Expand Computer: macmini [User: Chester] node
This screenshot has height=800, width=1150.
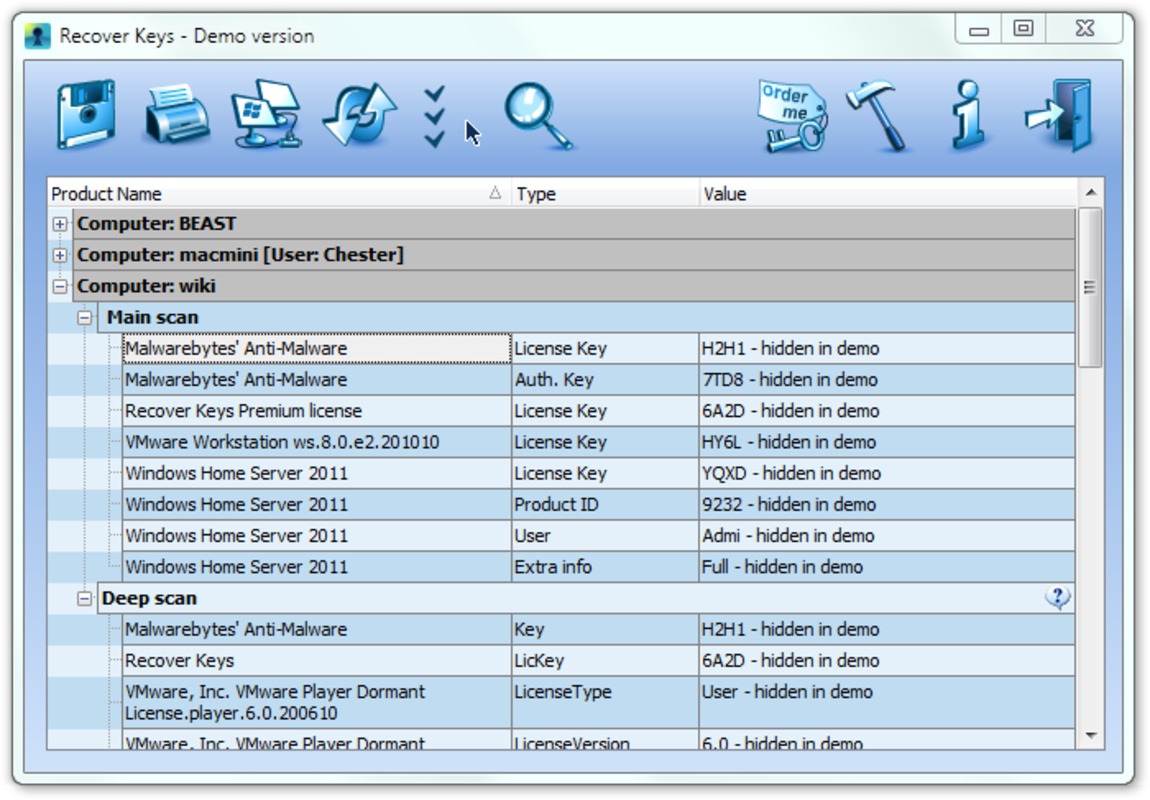(60, 255)
